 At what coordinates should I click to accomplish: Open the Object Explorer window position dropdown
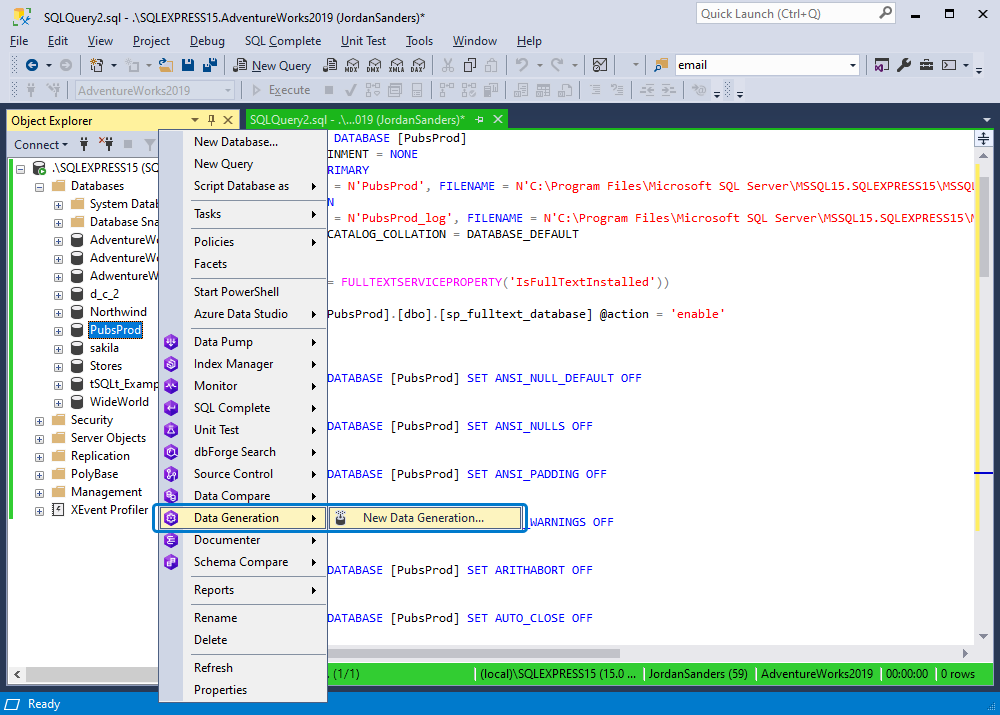(x=195, y=121)
